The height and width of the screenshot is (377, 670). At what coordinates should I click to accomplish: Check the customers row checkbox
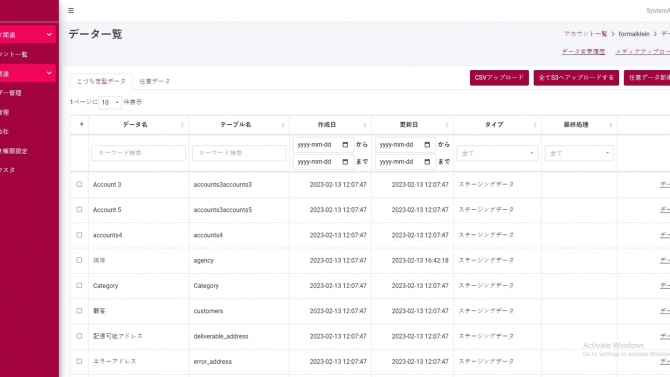point(79,311)
